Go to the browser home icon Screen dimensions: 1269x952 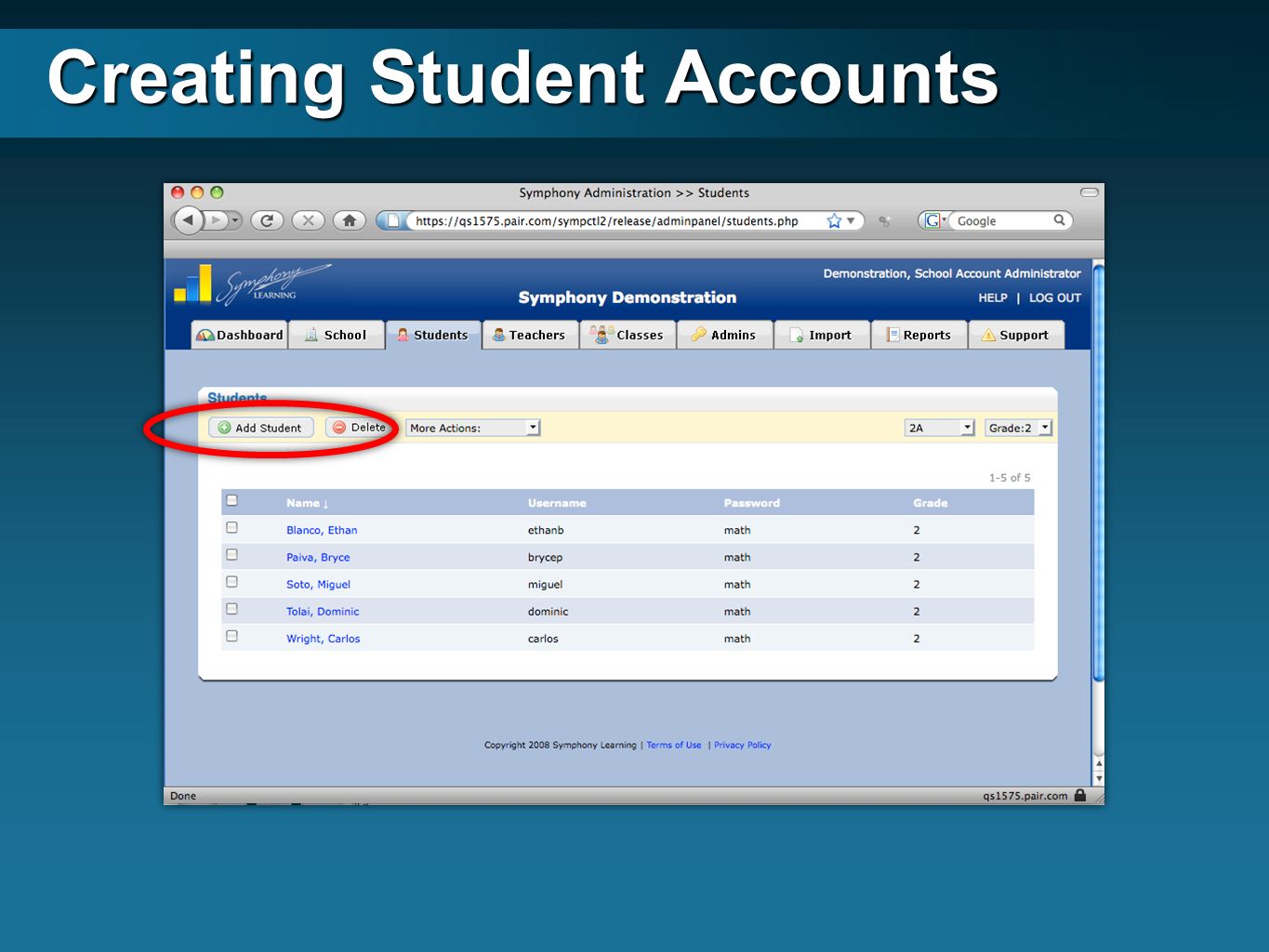350,220
